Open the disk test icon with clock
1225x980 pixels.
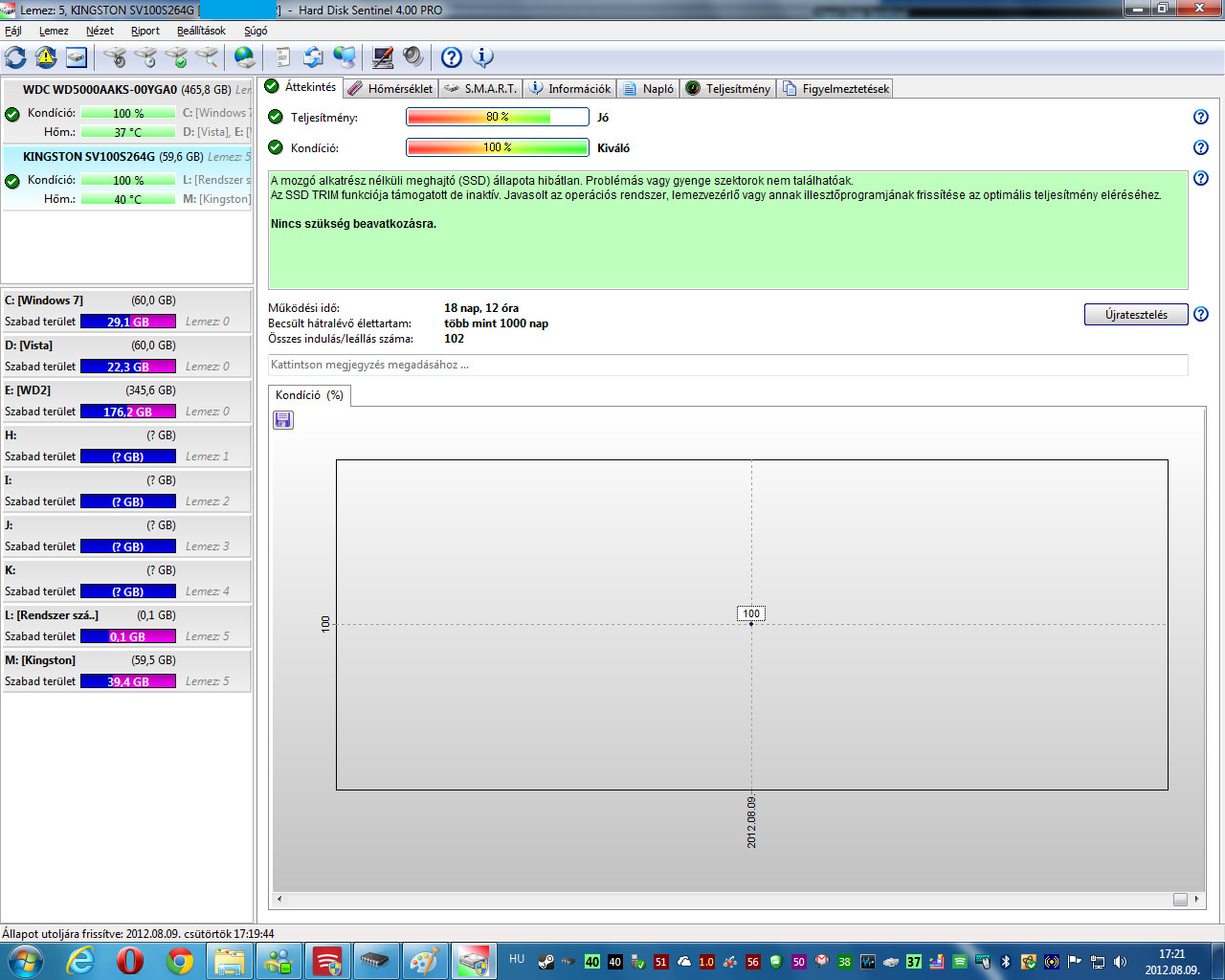145,57
